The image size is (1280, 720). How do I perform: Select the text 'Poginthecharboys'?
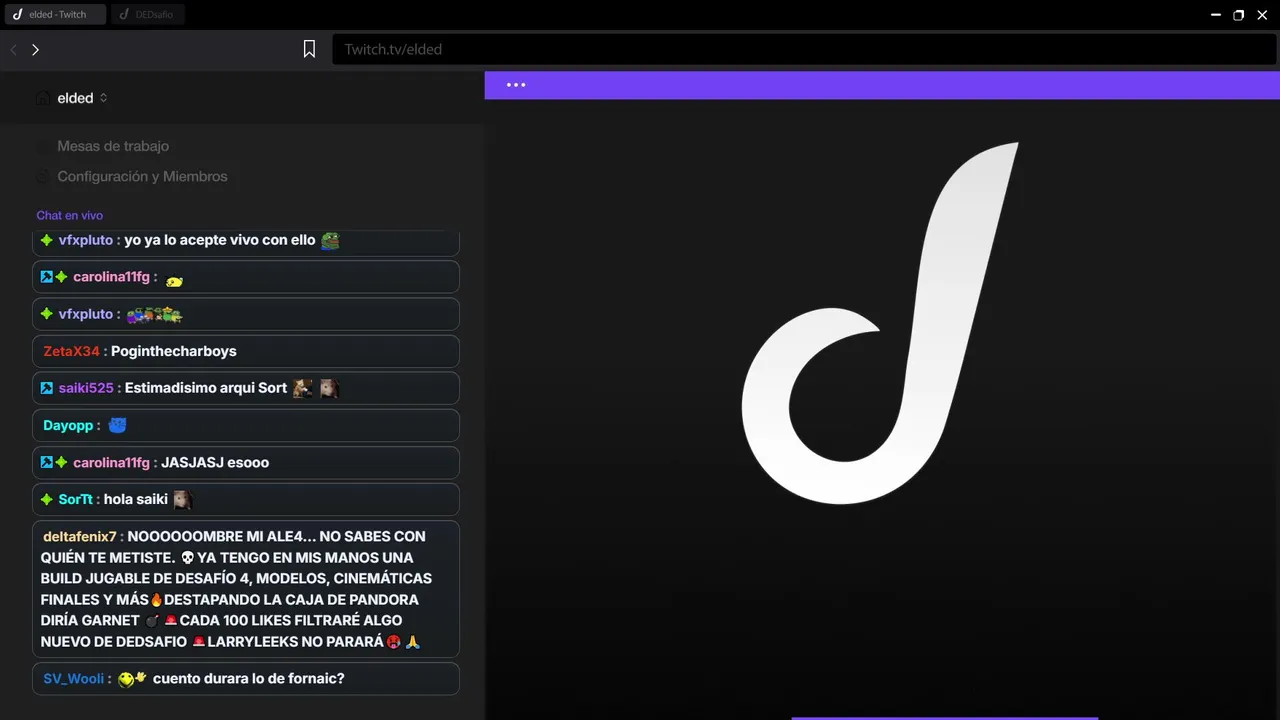click(174, 351)
